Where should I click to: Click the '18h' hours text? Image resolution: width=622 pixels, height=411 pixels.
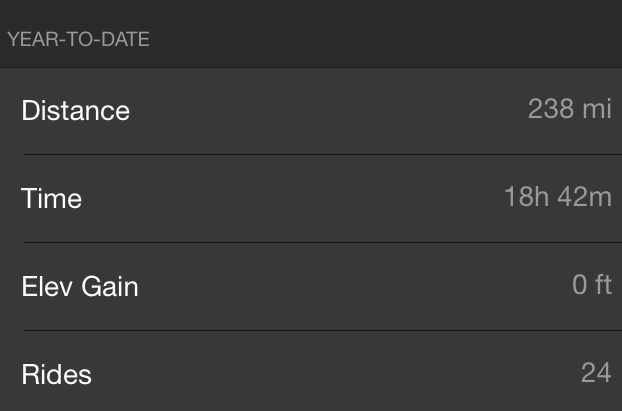[x=526, y=197]
